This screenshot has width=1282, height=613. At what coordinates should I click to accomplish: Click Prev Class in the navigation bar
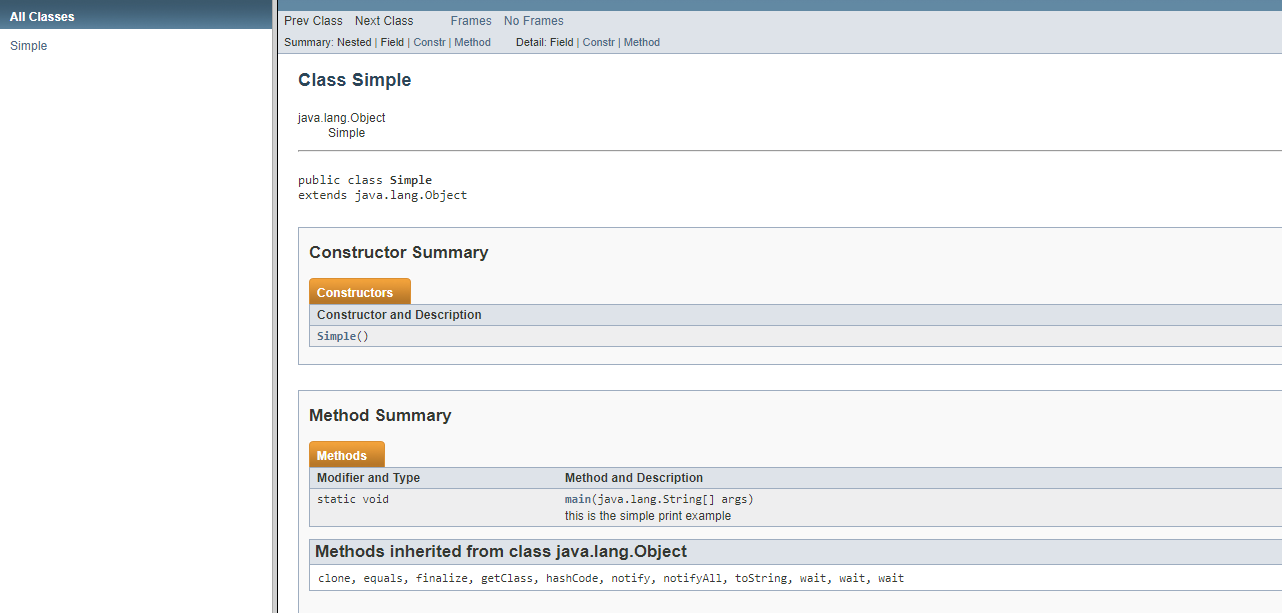pos(313,21)
